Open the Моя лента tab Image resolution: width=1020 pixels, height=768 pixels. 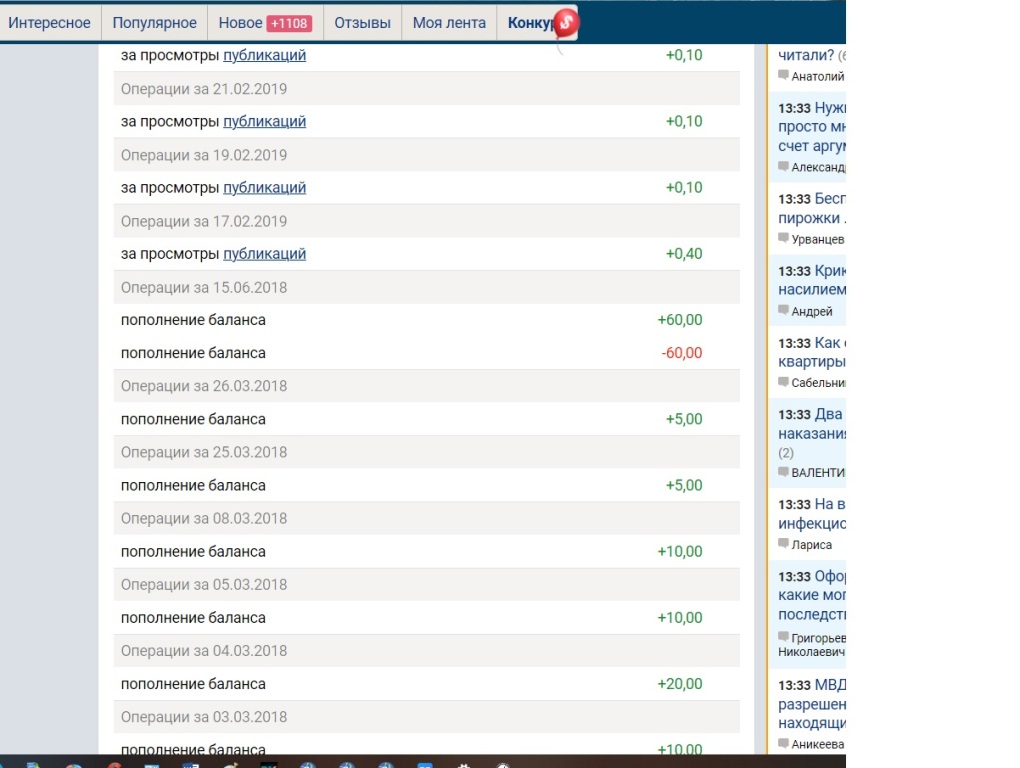click(449, 23)
